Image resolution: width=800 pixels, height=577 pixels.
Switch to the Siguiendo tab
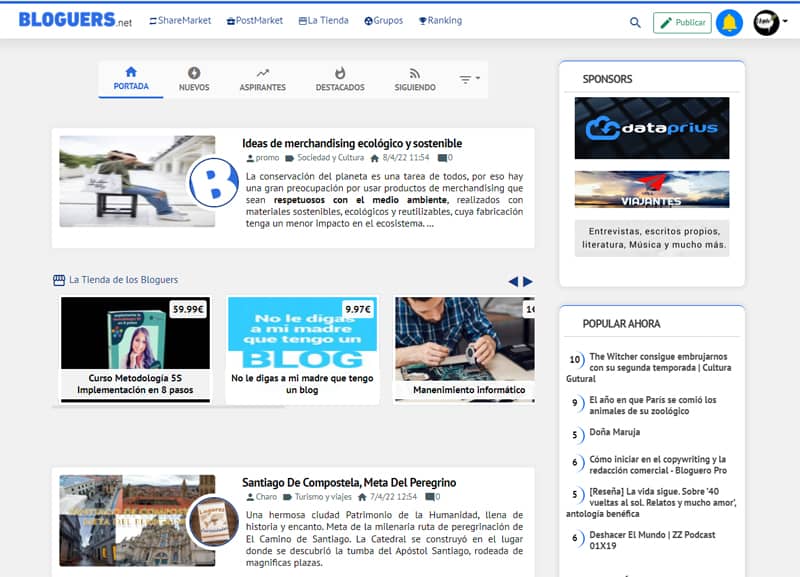tap(415, 80)
